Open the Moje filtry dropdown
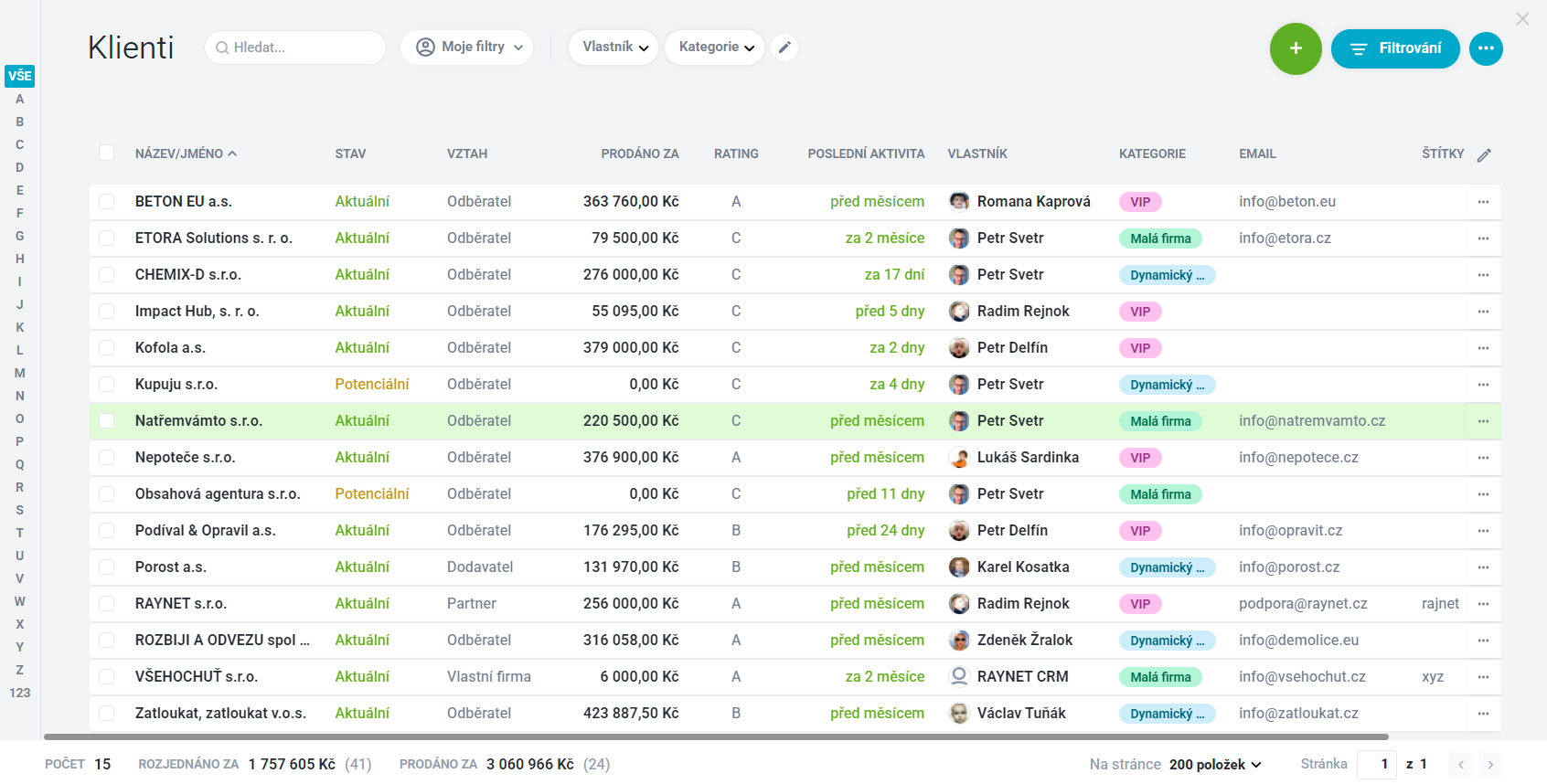 pos(468,48)
